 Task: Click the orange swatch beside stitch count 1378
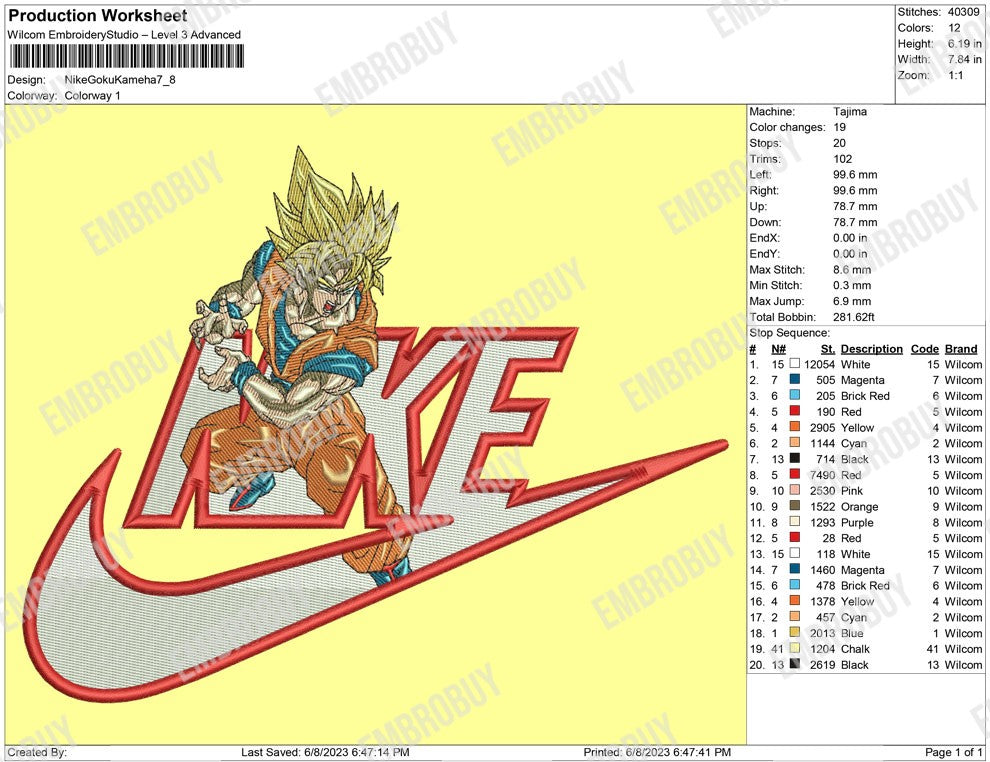coord(794,600)
